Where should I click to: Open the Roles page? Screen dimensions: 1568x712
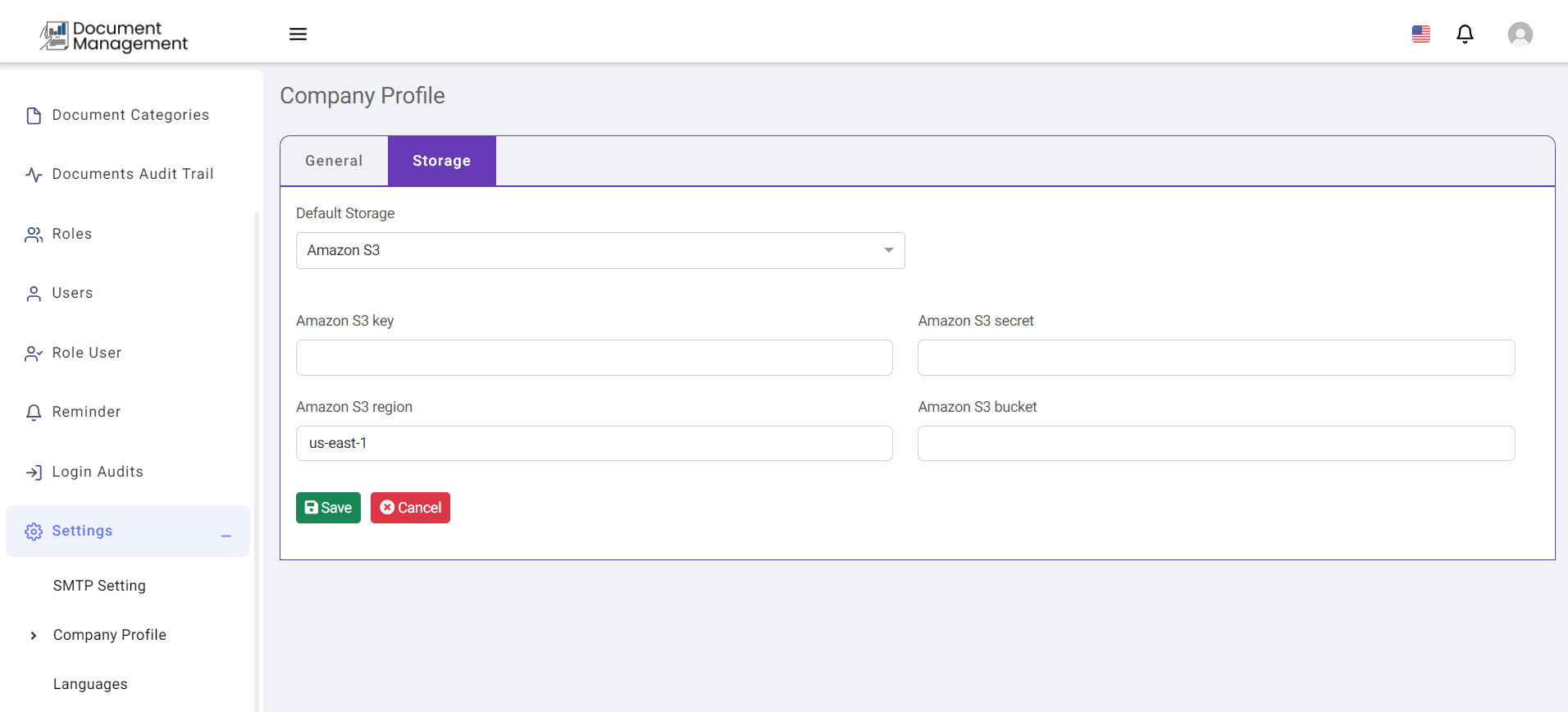[x=71, y=234]
